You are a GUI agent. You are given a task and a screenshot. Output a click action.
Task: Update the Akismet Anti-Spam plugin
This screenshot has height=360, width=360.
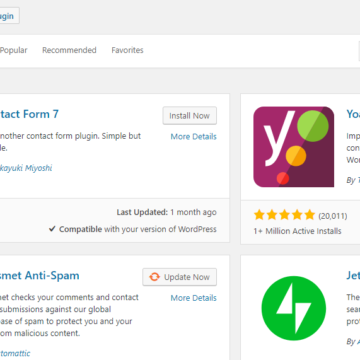[x=180, y=277]
